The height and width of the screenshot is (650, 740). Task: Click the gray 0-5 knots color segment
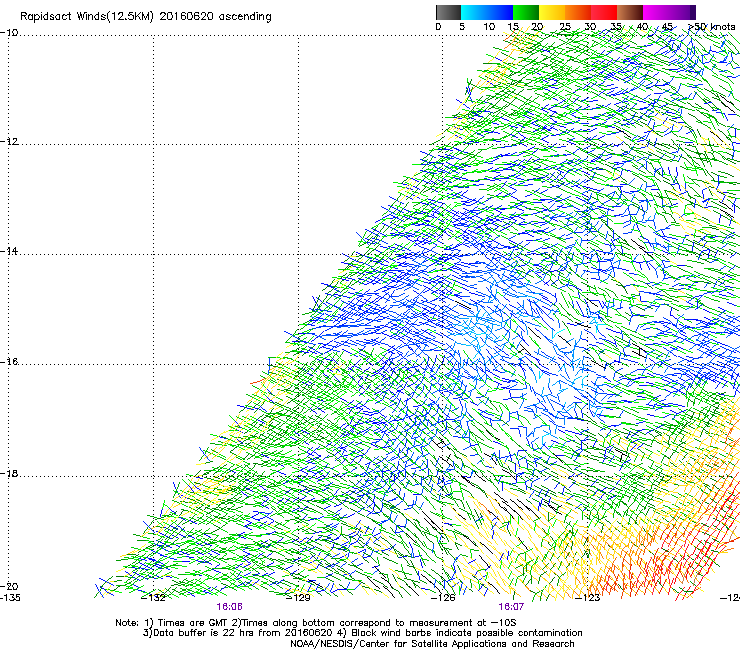(x=448, y=12)
